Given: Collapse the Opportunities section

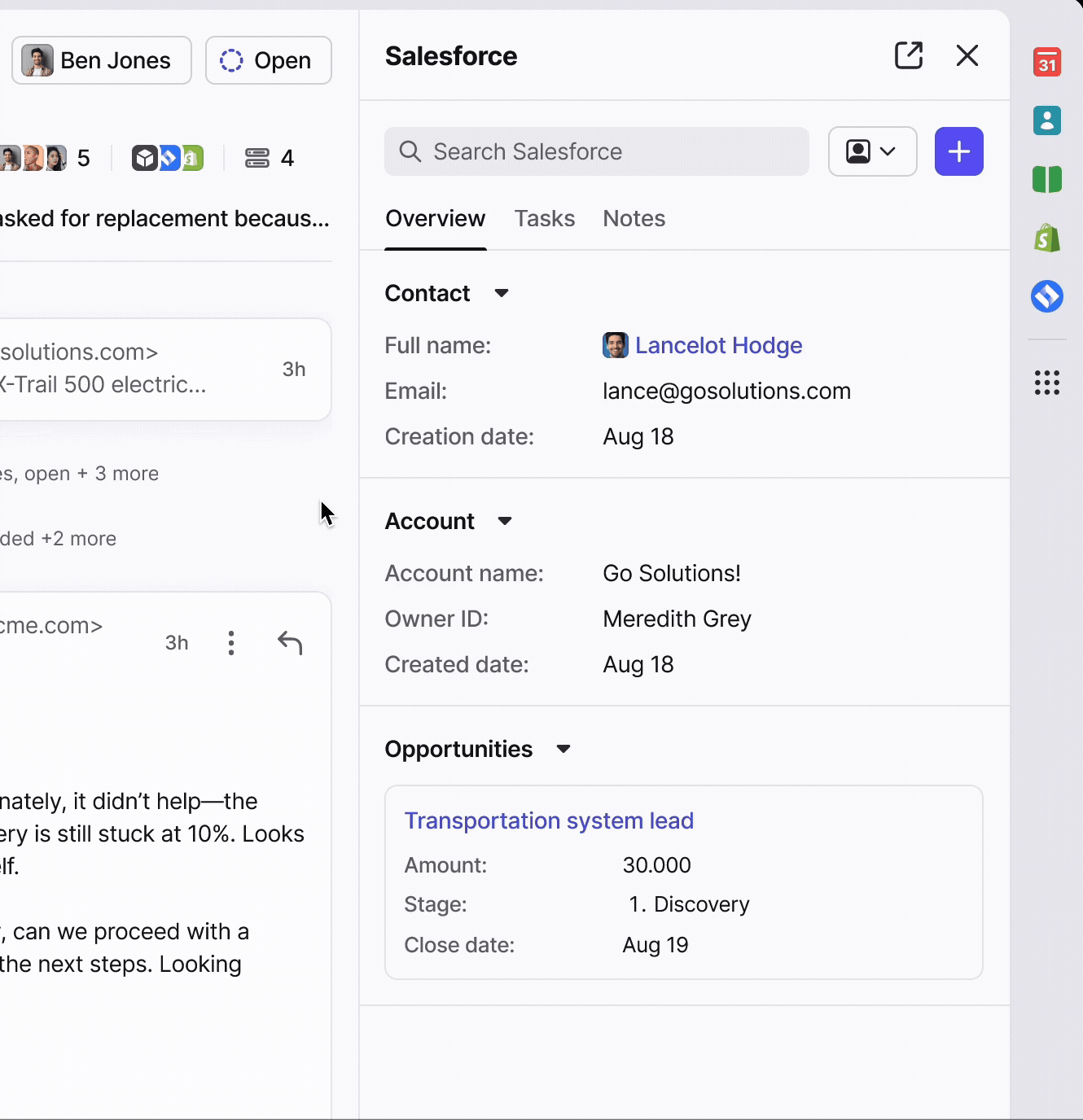Looking at the screenshot, I should pos(563,749).
